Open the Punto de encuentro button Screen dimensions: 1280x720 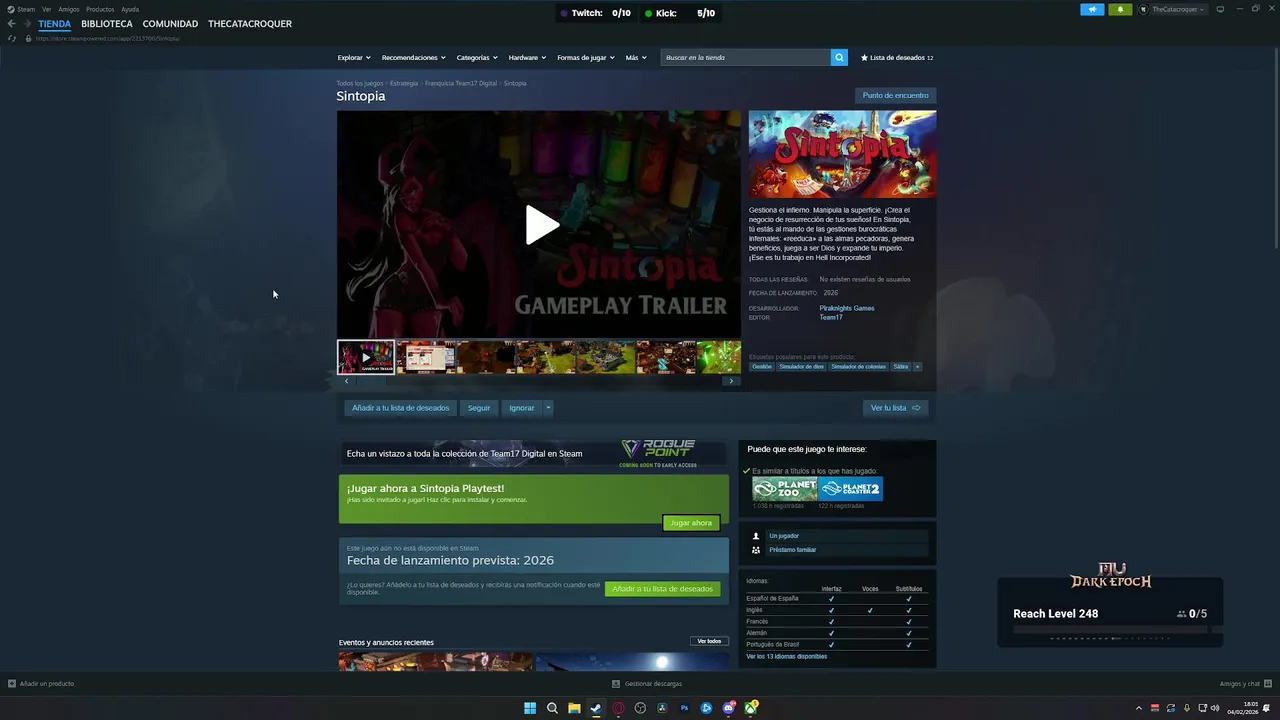[896, 96]
